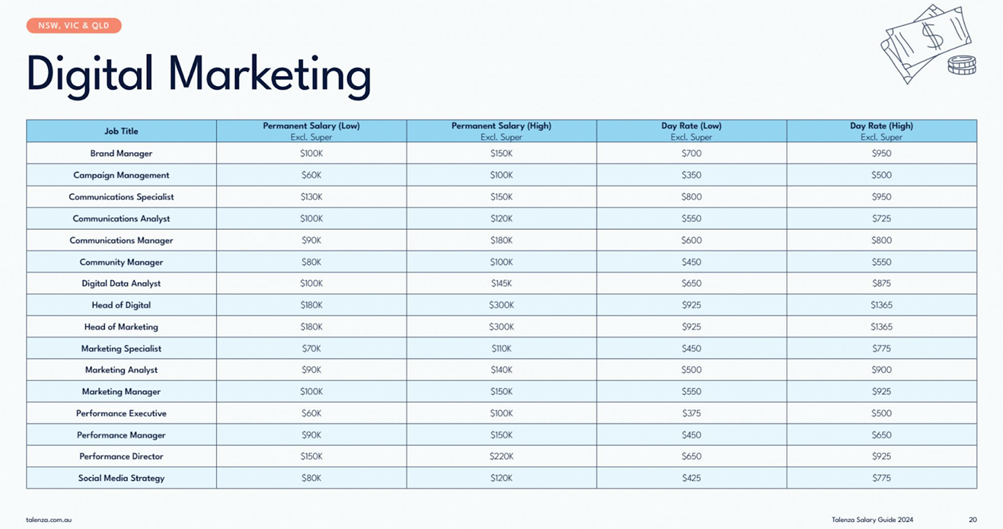Click the Community Manager job title
Viewport: 1003px width, 529px height.
coord(121,262)
